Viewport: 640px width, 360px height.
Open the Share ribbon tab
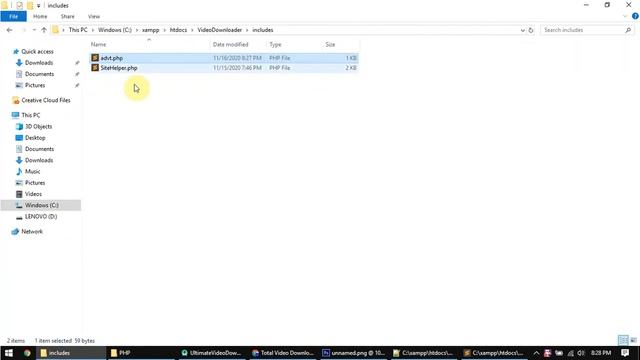tap(67, 16)
